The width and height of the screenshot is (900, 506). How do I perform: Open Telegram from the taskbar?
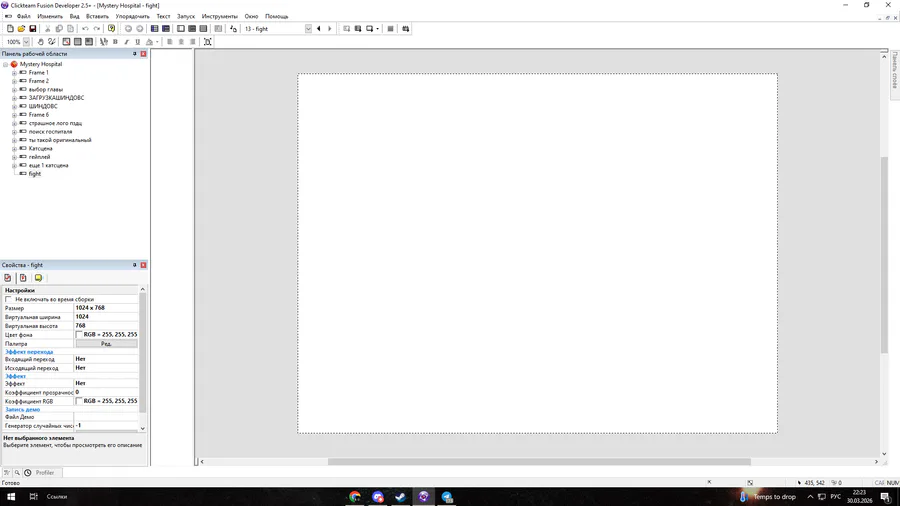(x=447, y=497)
